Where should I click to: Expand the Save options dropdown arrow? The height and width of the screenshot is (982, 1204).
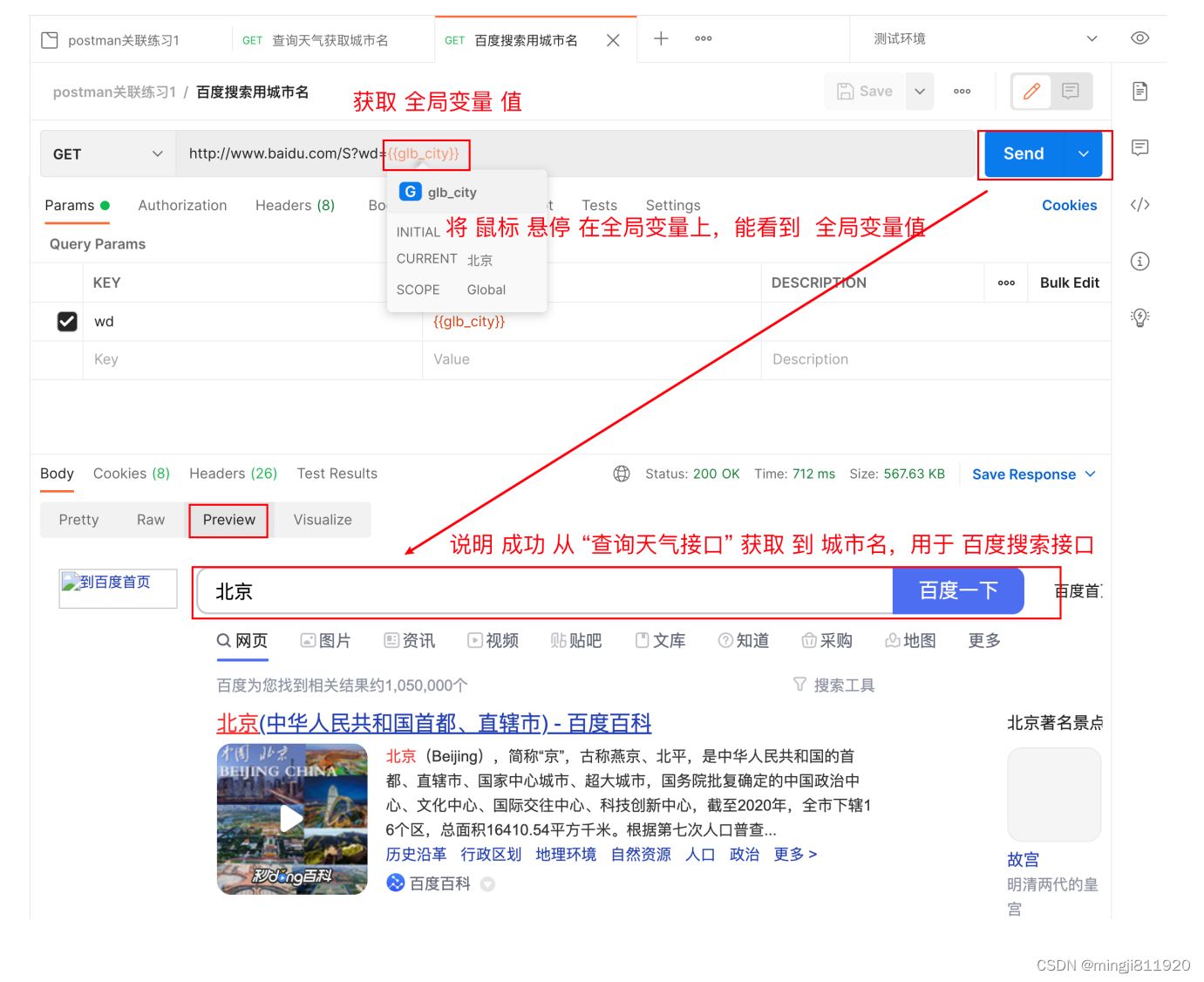pos(920,92)
